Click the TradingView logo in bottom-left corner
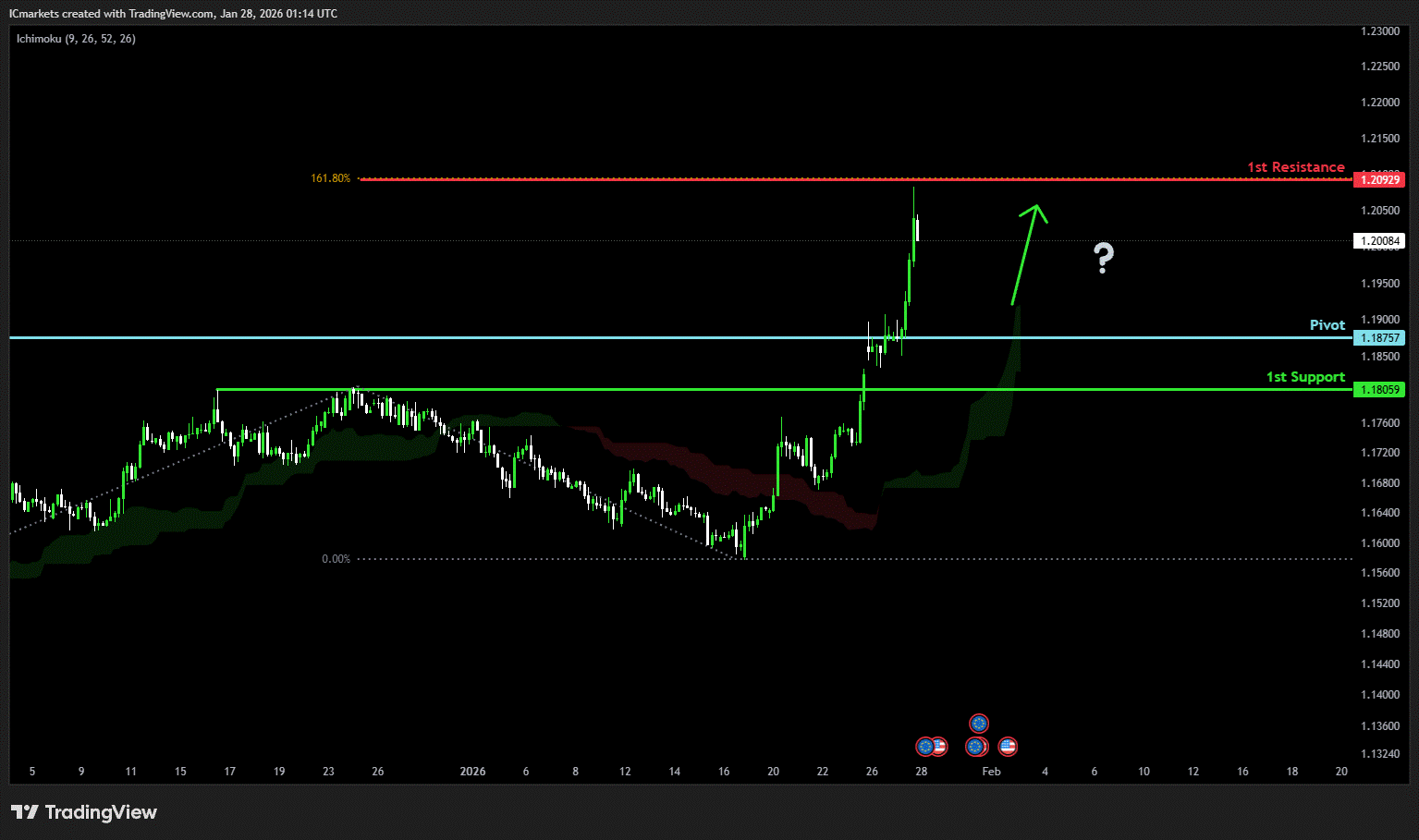 [x=84, y=812]
